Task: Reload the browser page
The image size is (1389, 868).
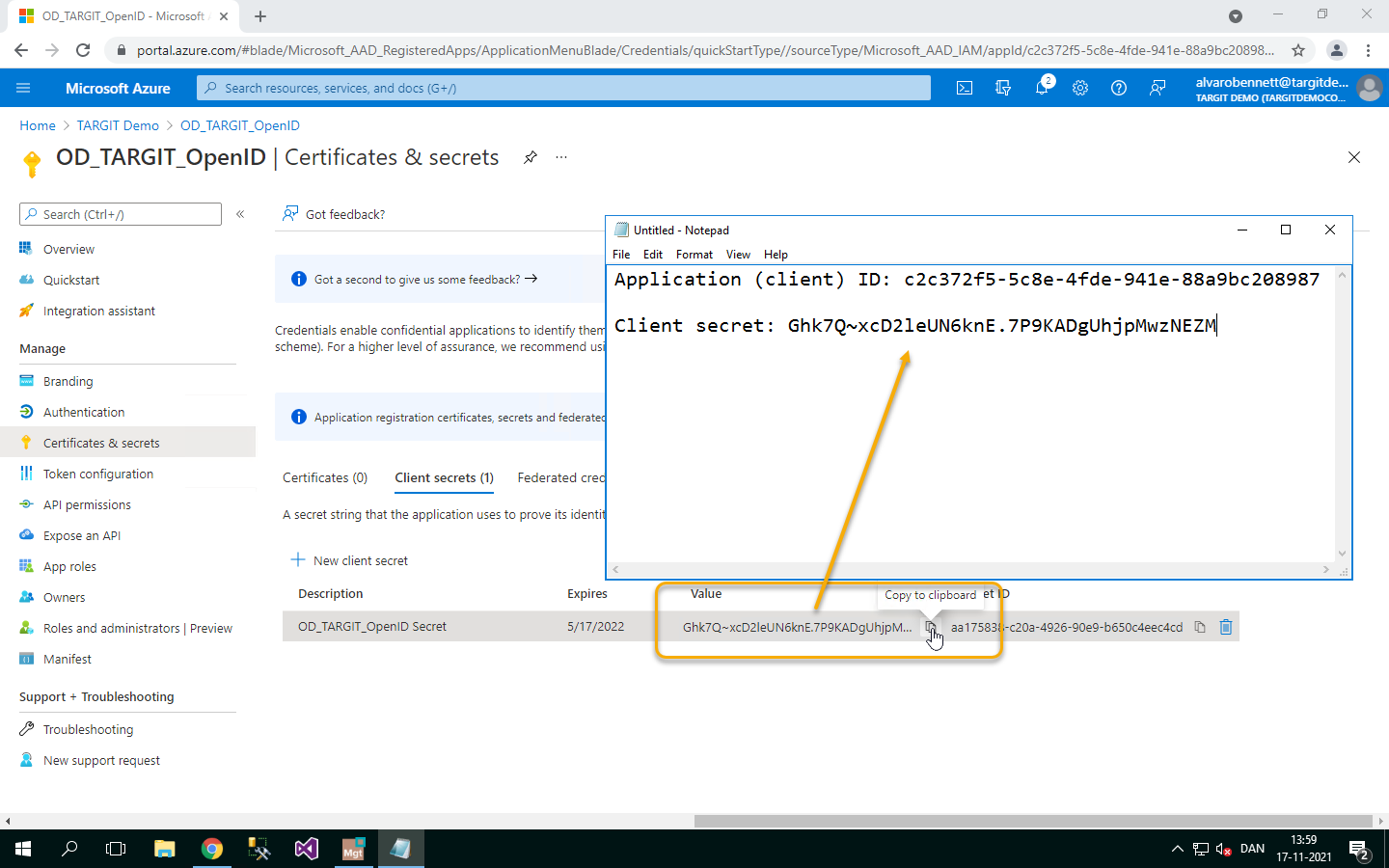Action: coord(83,50)
